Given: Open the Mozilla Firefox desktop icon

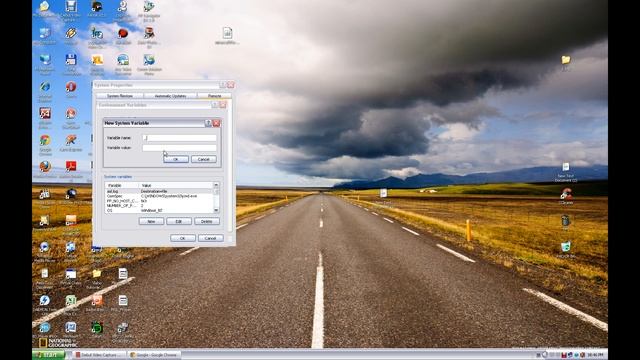Looking at the screenshot, I should click(45, 167).
